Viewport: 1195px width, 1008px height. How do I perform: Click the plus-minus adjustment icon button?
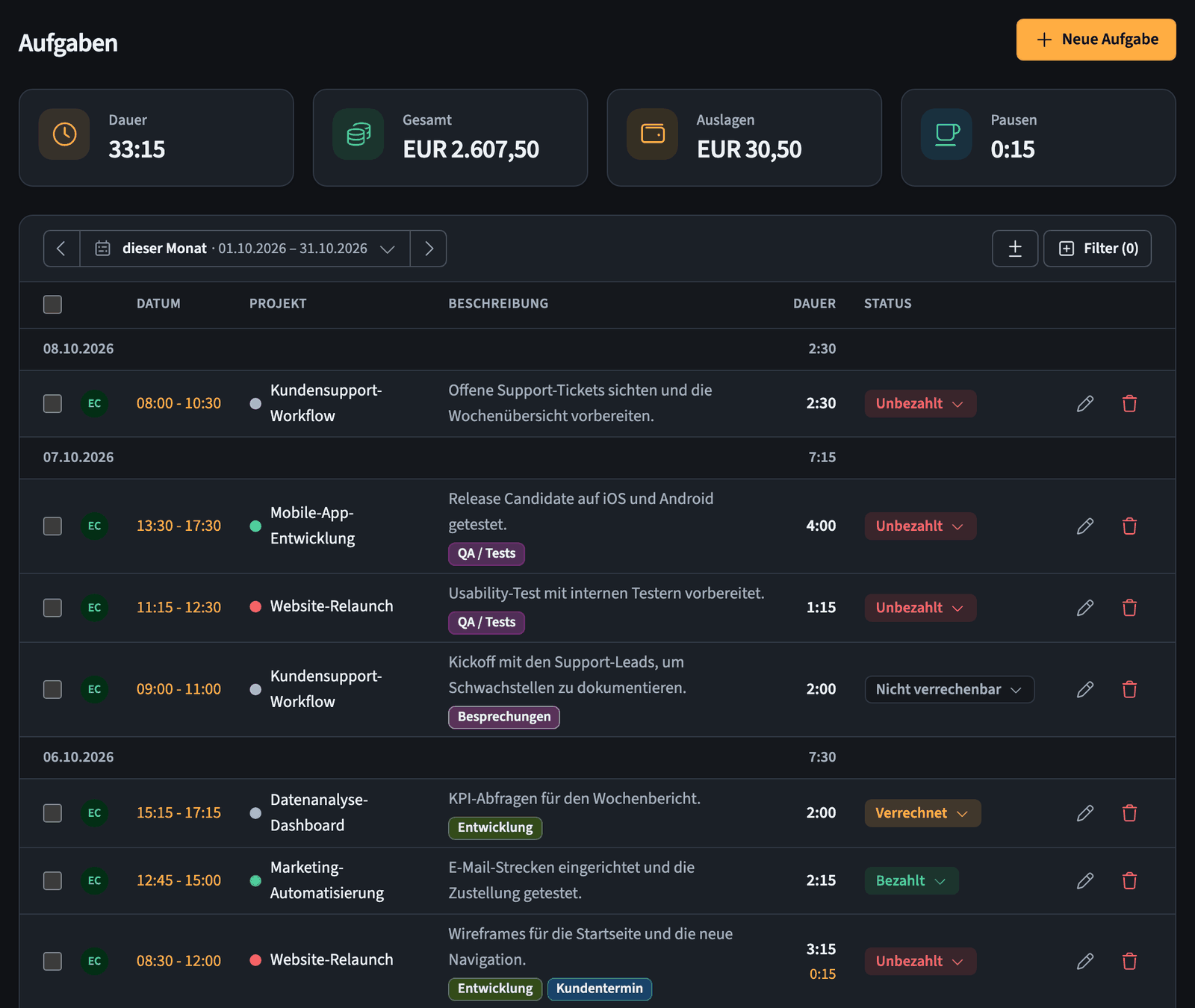[x=1015, y=249]
